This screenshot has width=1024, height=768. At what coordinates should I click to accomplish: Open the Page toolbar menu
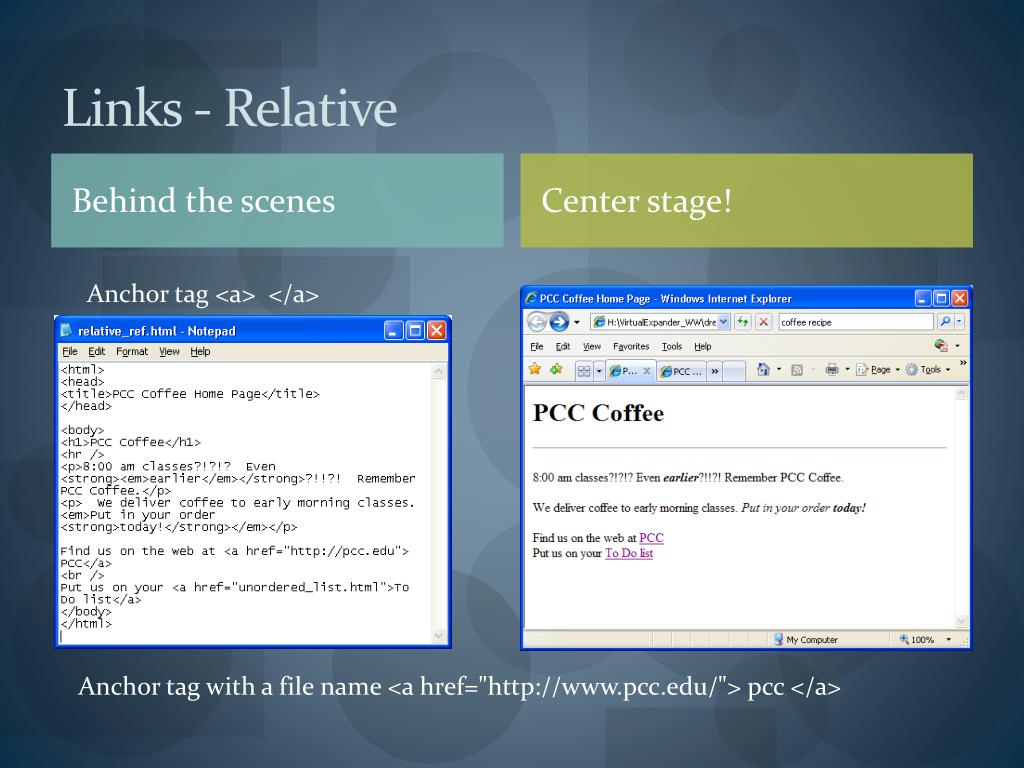pos(878,370)
